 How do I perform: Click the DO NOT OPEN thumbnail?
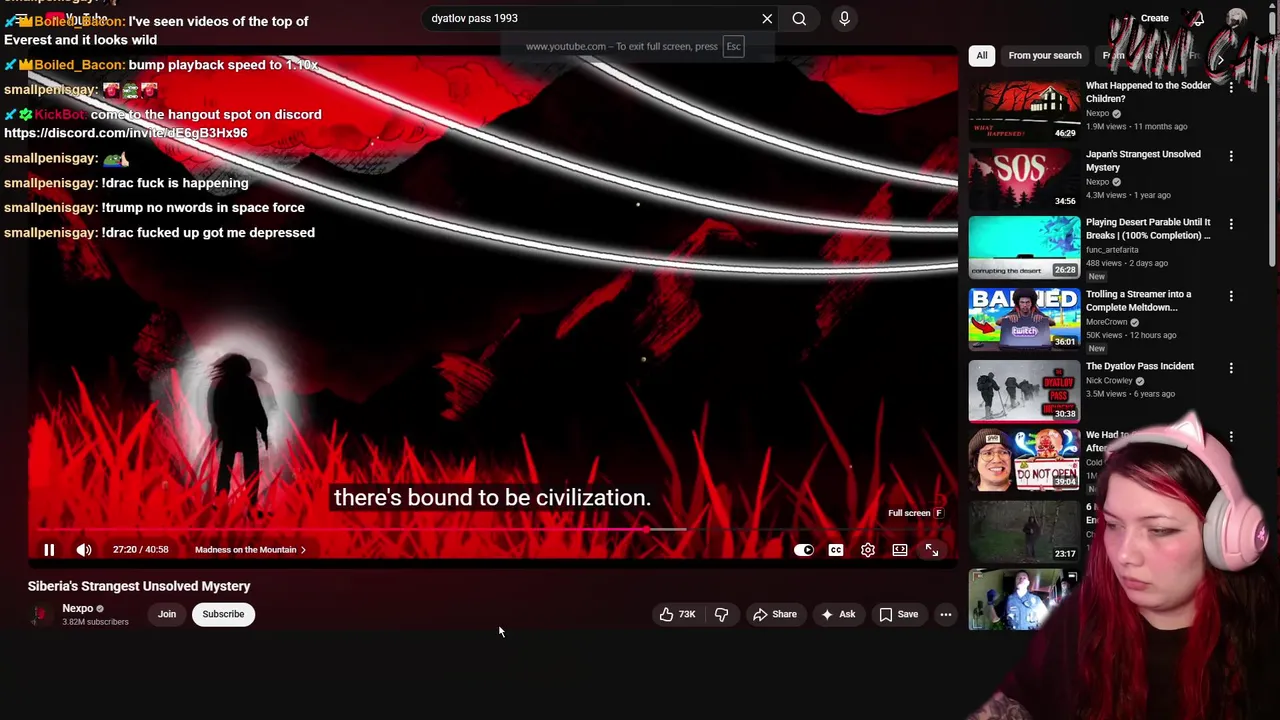(1024, 460)
